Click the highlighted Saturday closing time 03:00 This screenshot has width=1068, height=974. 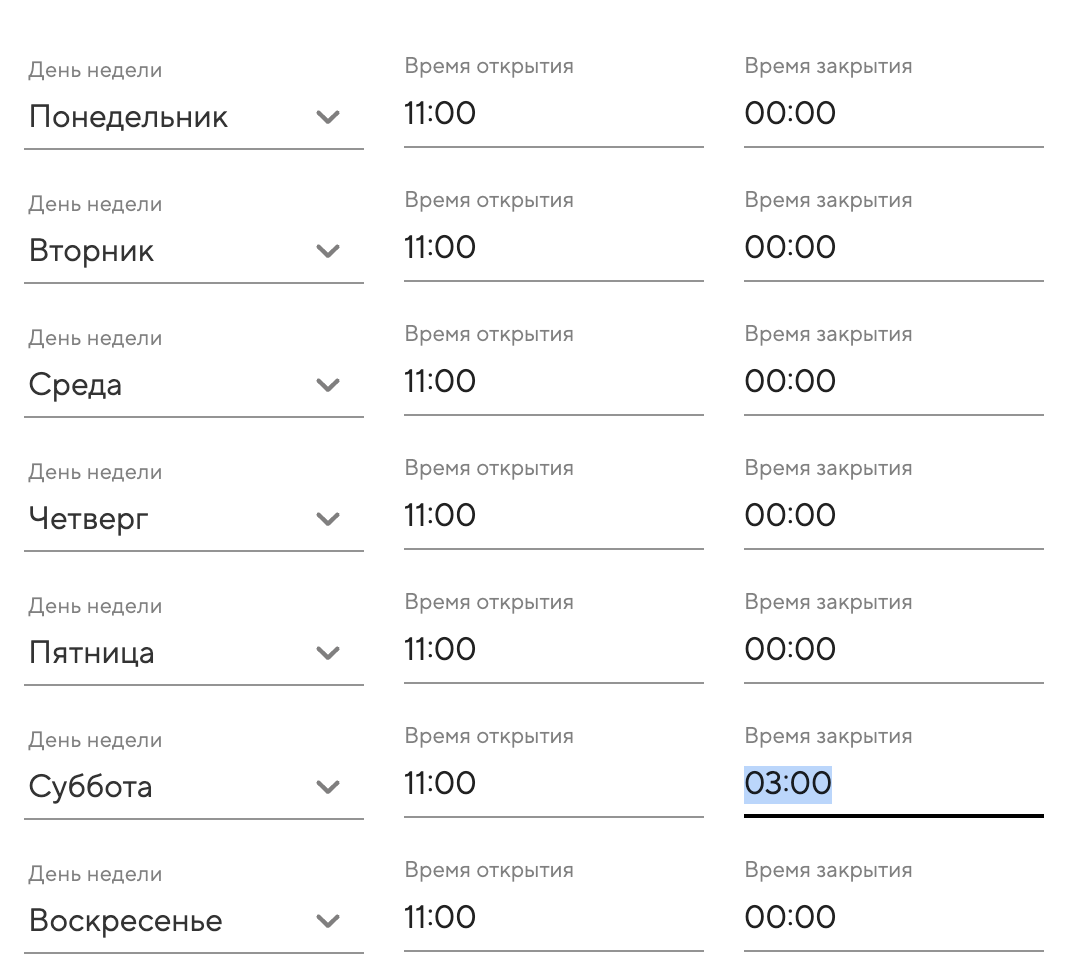789,783
